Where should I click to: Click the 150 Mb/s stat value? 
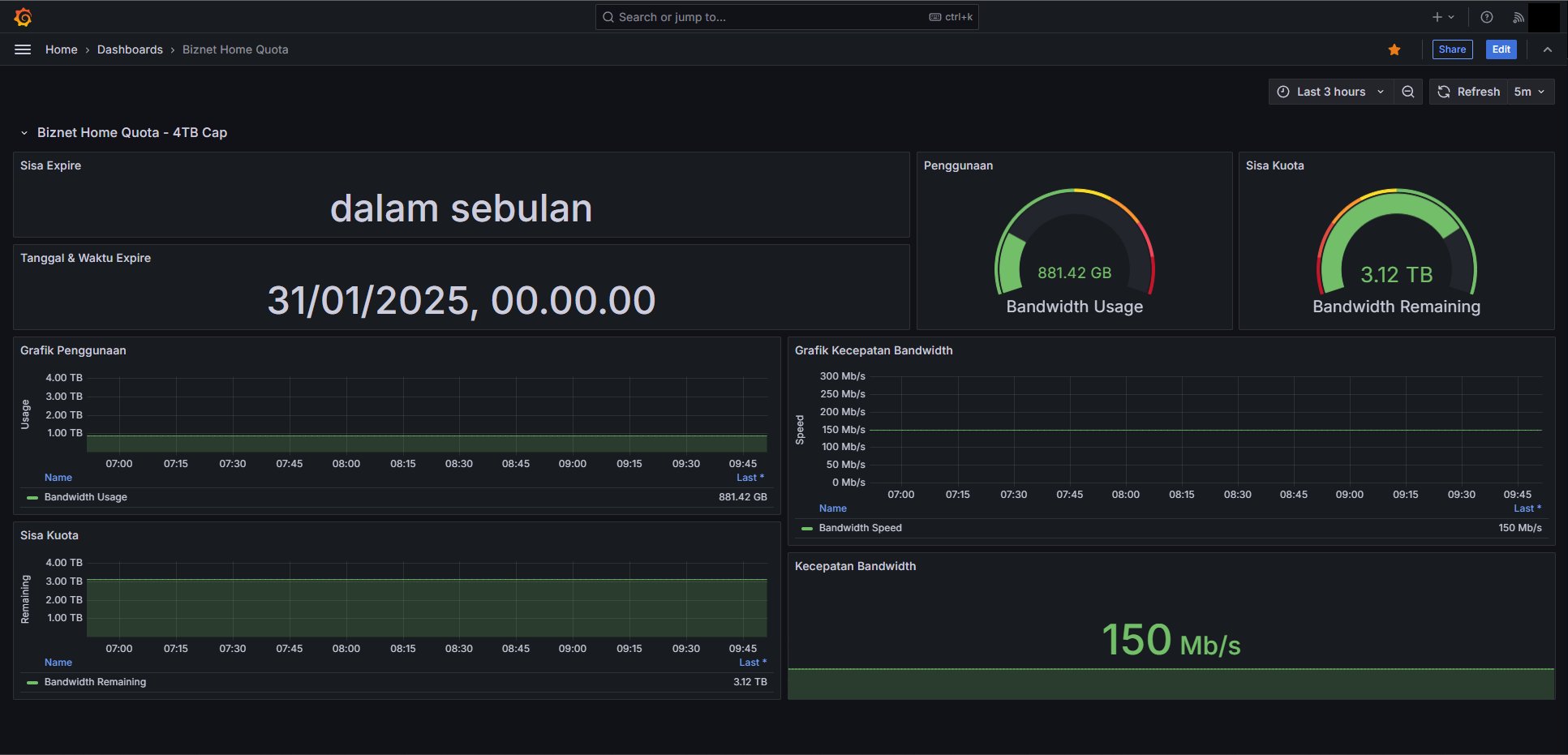pyautogui.click(x=1171, y=640)
